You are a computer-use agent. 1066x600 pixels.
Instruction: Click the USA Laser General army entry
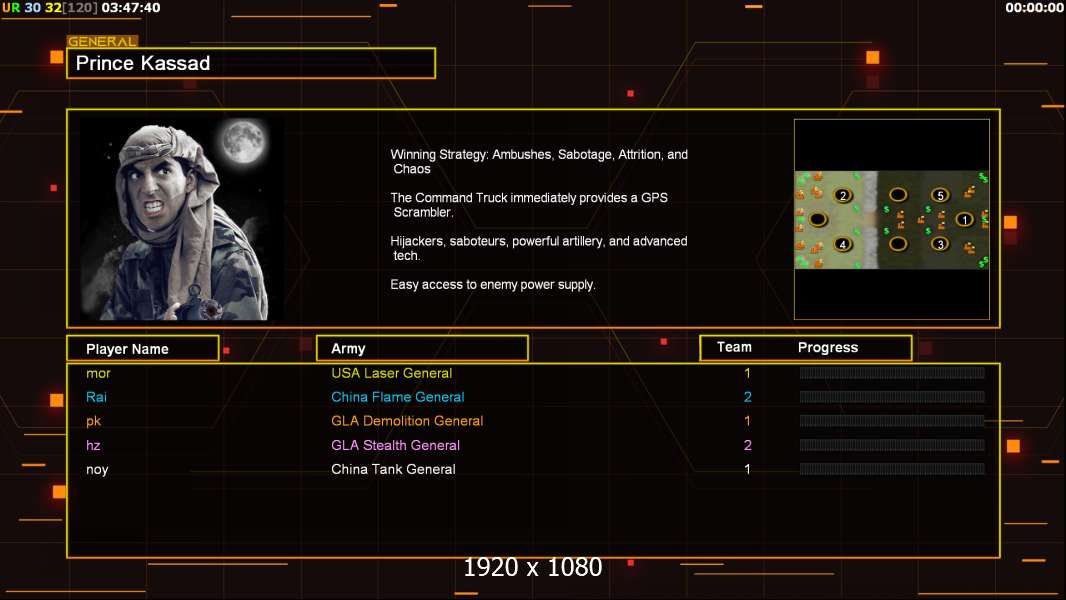click(x=392, y=373)
